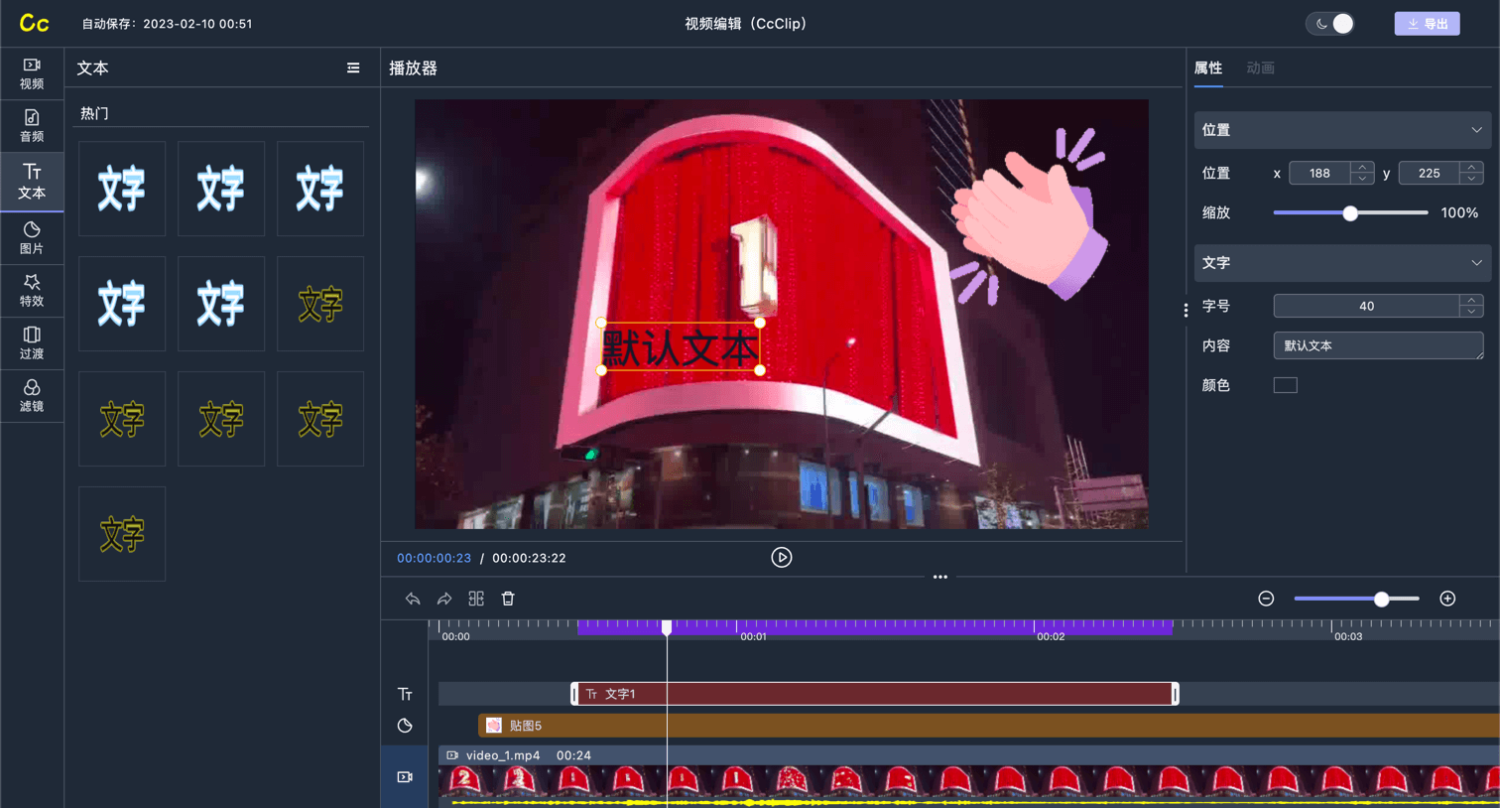Toggle dark mode switch
This screenshot has width=1500, height=808.
click(x=1330, y=24)
